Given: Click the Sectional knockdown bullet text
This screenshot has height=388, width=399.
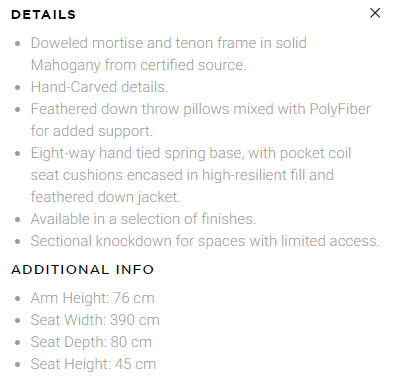Looking at the screenshot, I should [x=205, y=241].
